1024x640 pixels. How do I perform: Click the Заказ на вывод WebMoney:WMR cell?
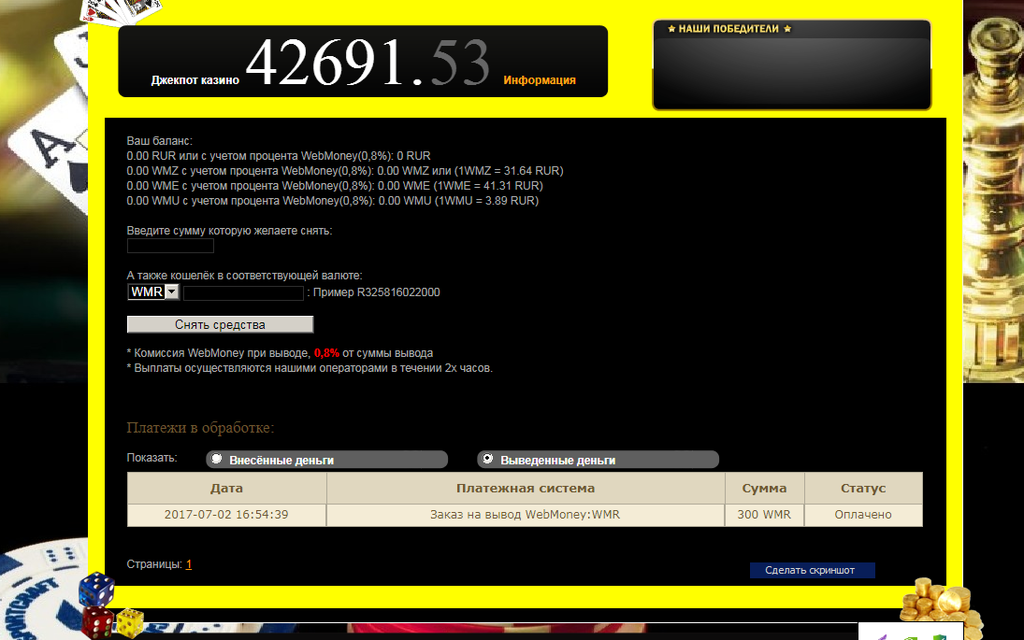point(526,515)
